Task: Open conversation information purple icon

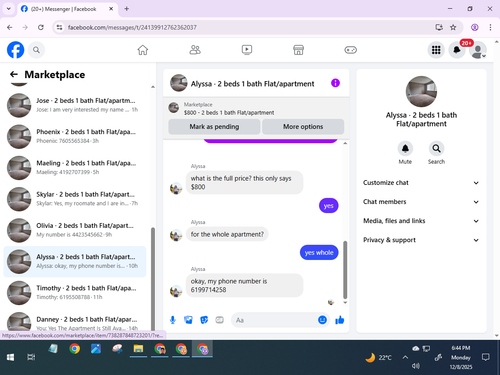Action: tap(335, 83)
